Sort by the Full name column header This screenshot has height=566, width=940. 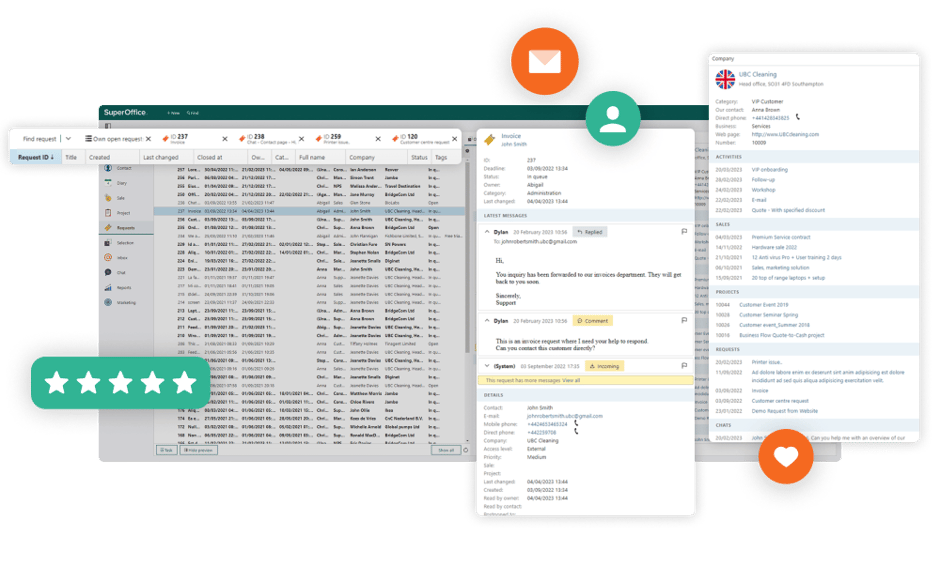[320, 157]
